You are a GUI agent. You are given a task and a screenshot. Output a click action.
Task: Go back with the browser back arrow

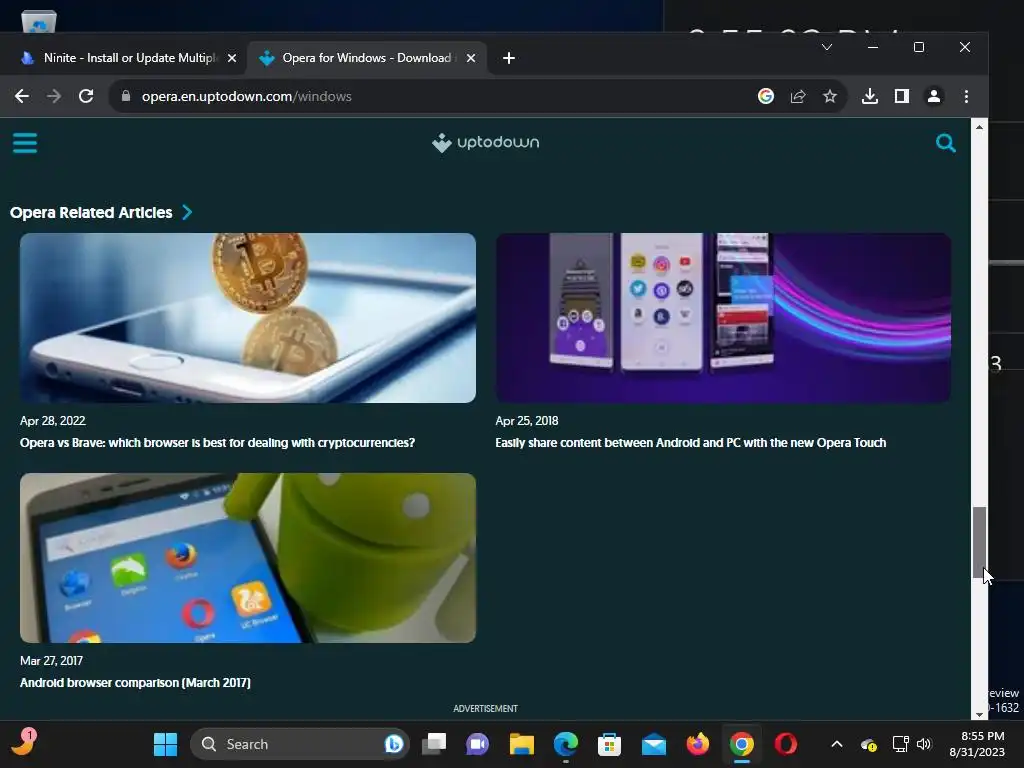(22, 97)
